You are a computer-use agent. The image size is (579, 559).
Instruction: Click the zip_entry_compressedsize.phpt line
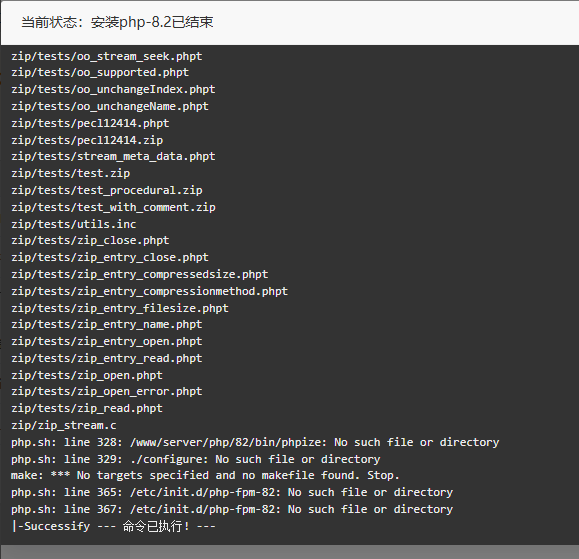point(140,274)
